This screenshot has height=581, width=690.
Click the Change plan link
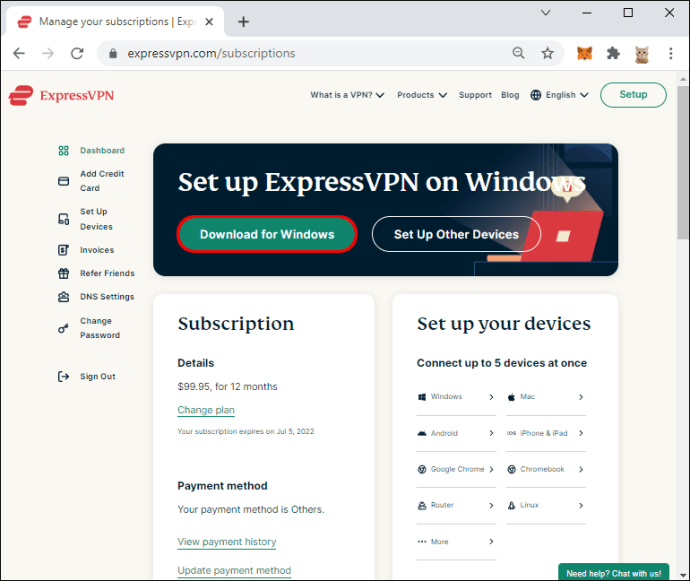click(206, 410)
